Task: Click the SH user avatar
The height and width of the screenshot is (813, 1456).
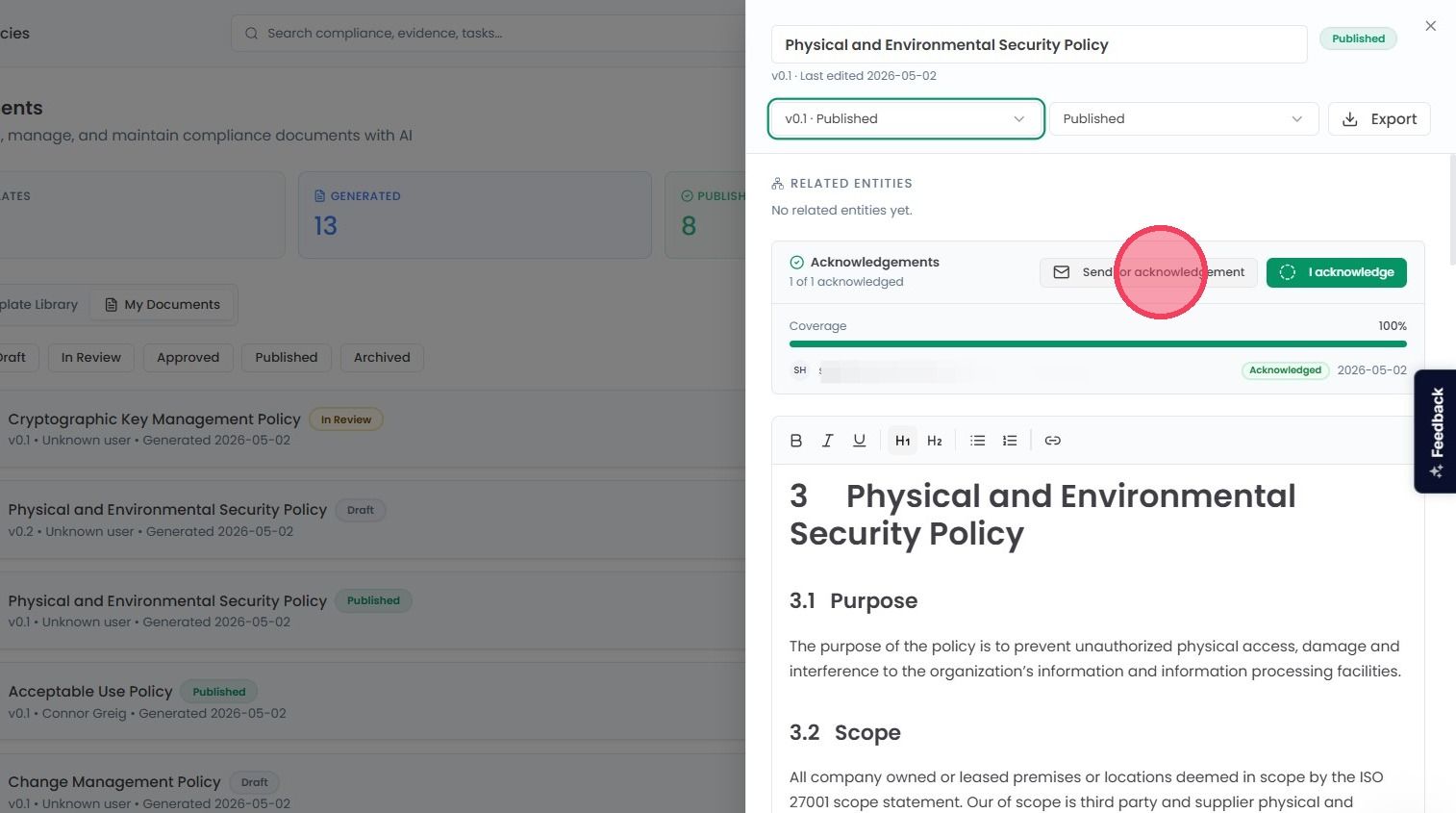Action: click(800, 370)
